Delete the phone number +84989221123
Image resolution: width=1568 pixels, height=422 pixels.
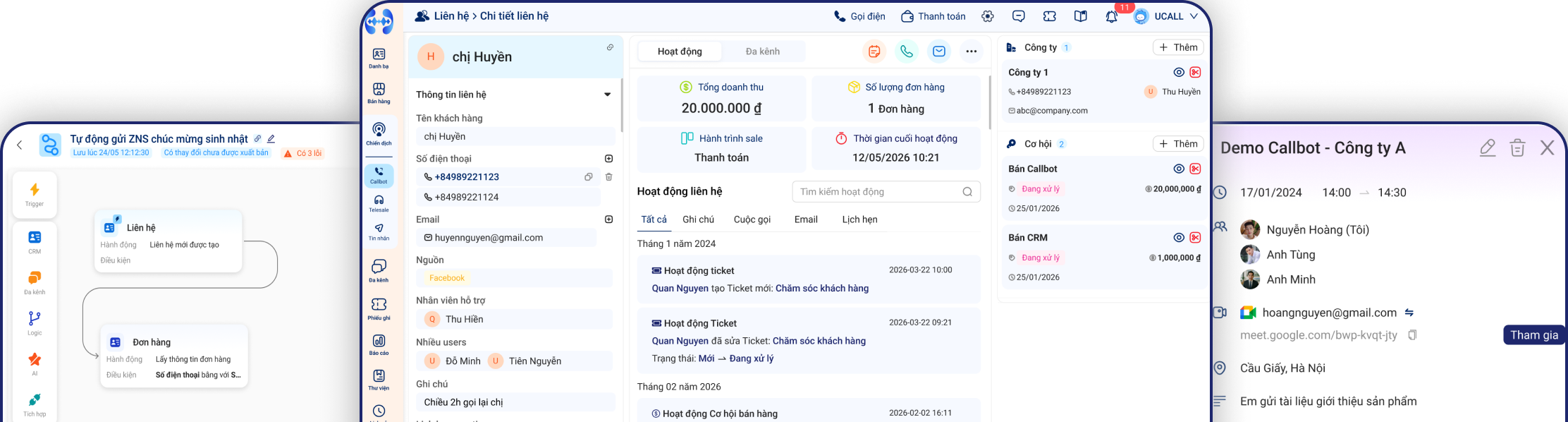(609, 177)
